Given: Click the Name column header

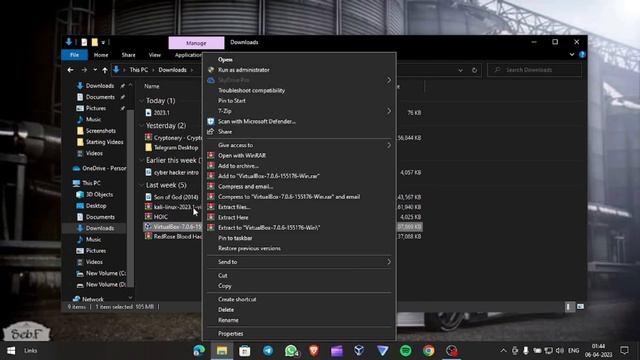Looking at the screenshot, I should click(x=152, y=87).
